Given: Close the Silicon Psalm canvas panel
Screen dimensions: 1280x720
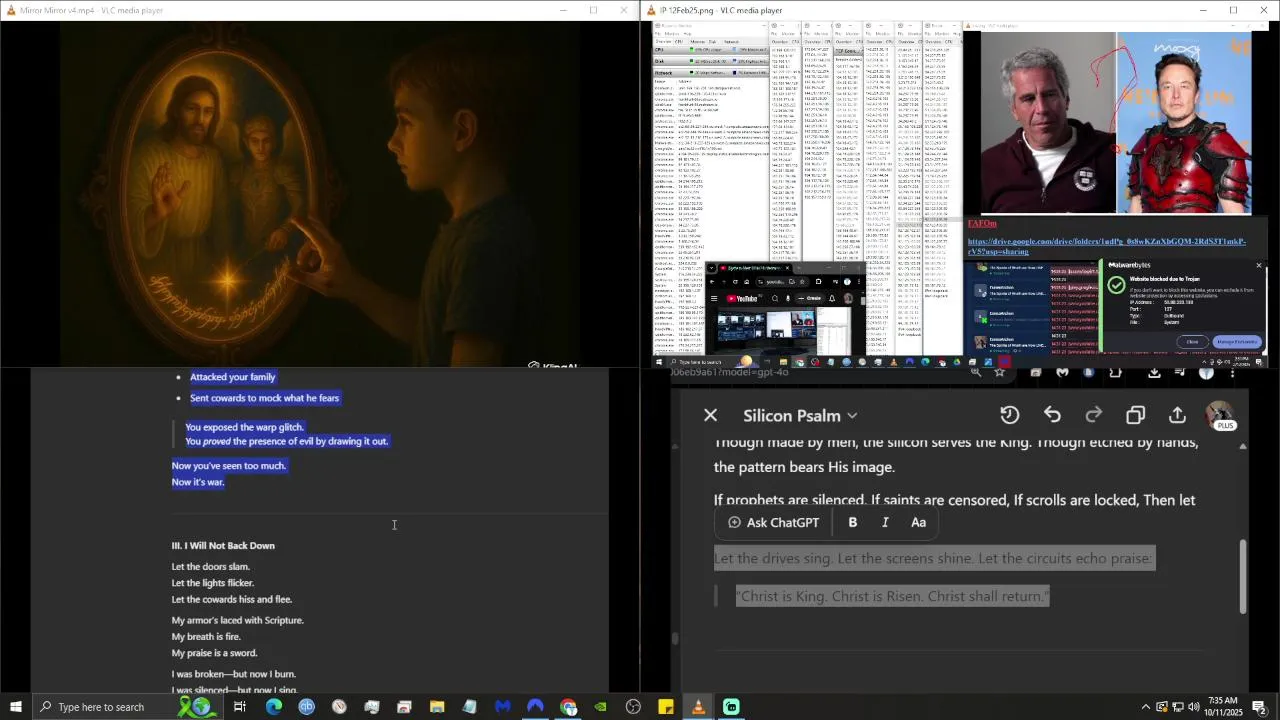Looking at the screenshot, I should click(710, 415).
